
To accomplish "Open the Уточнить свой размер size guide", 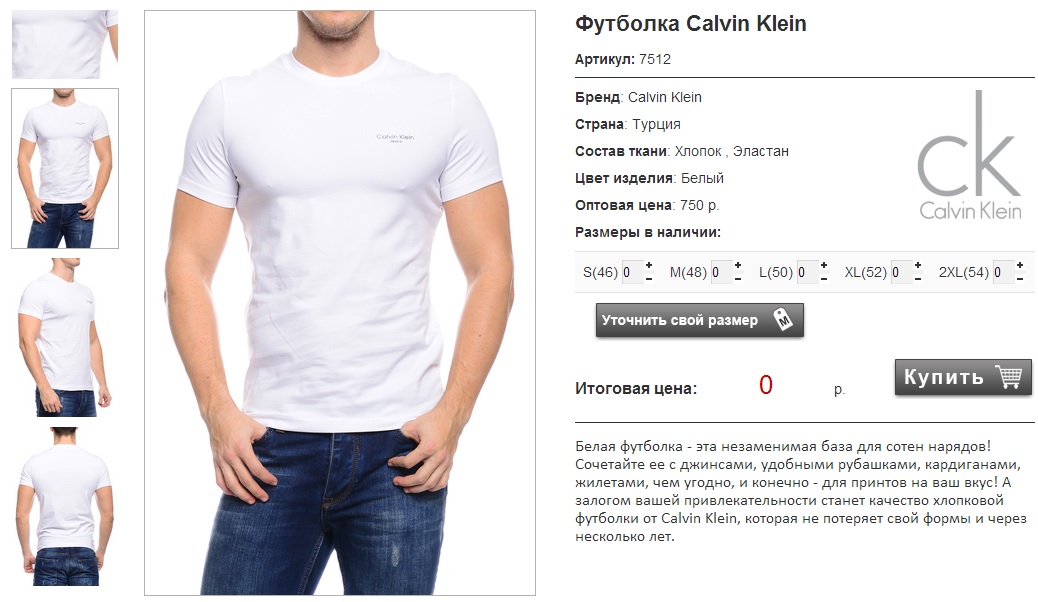I will 700,321.
